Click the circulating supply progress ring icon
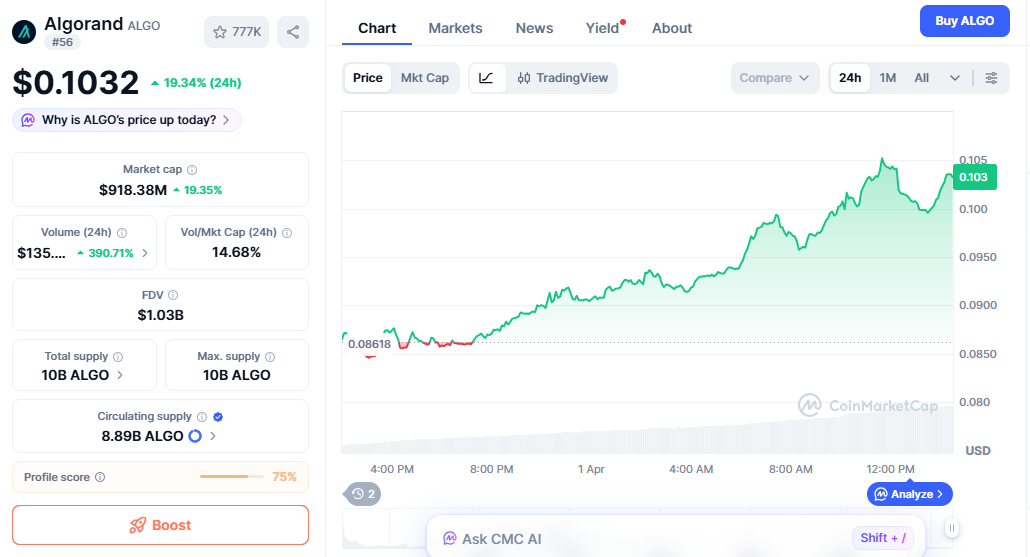 point(195,435)
